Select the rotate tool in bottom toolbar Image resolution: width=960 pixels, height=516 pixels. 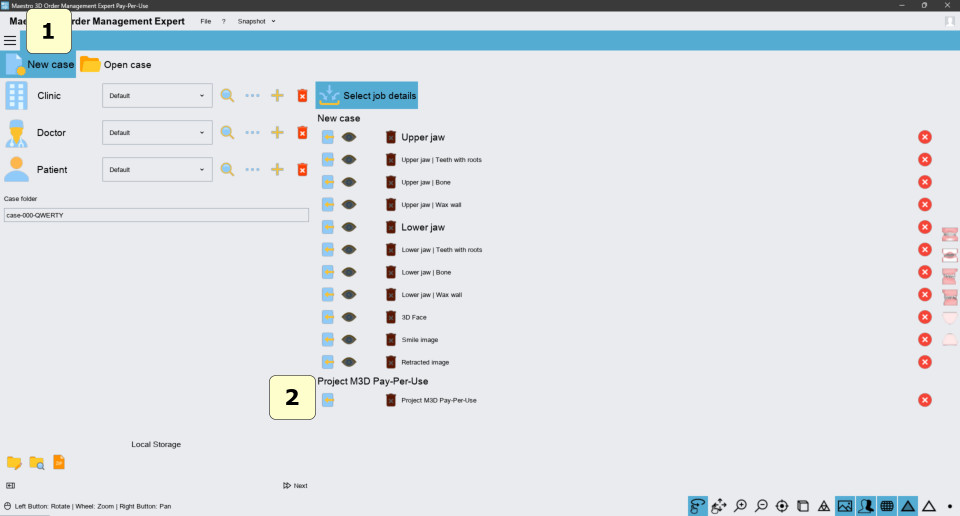click(x=698, y=506)
